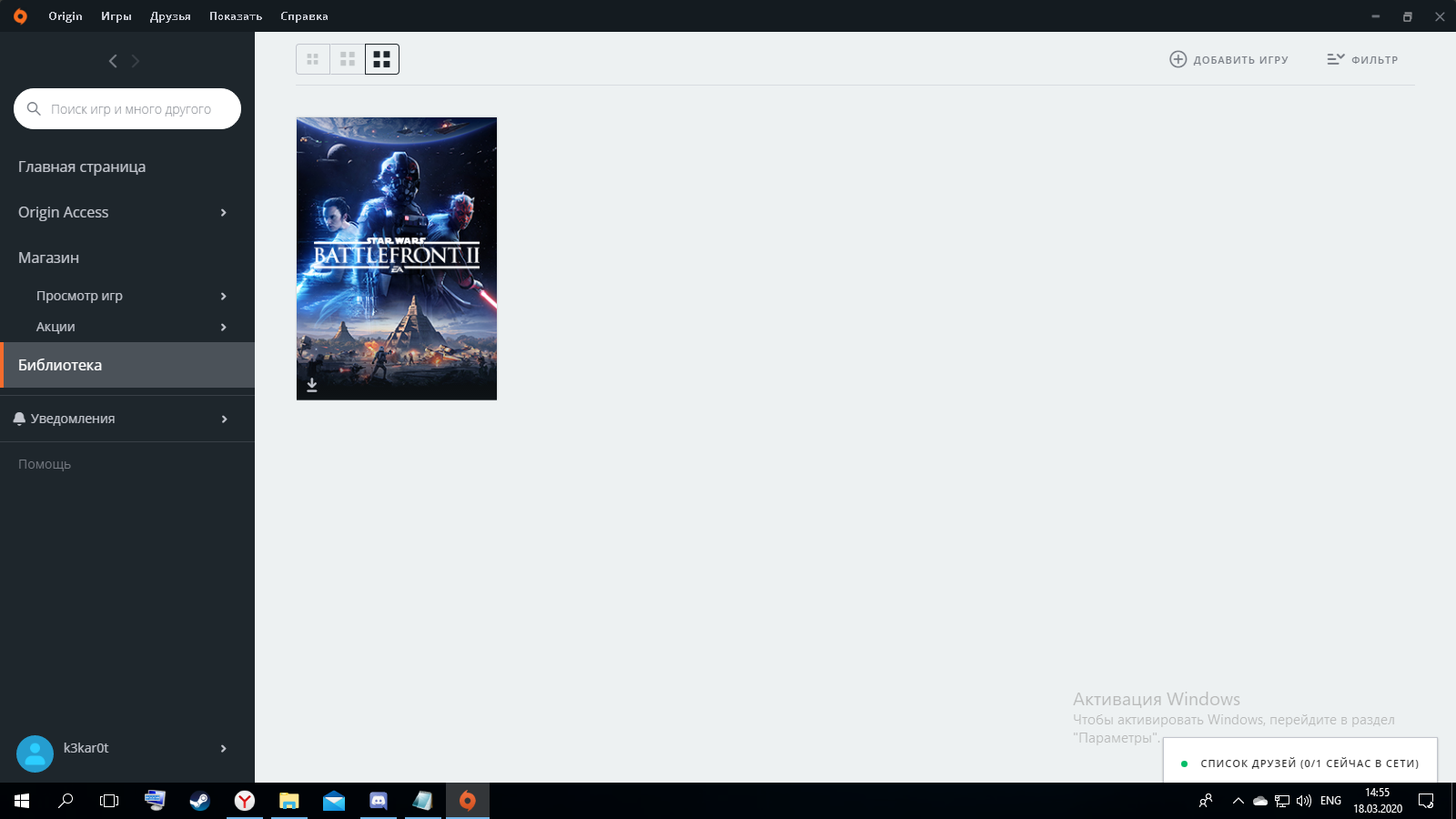
Task: Click the k3kar0t user avatar
Action: point(35,753)
